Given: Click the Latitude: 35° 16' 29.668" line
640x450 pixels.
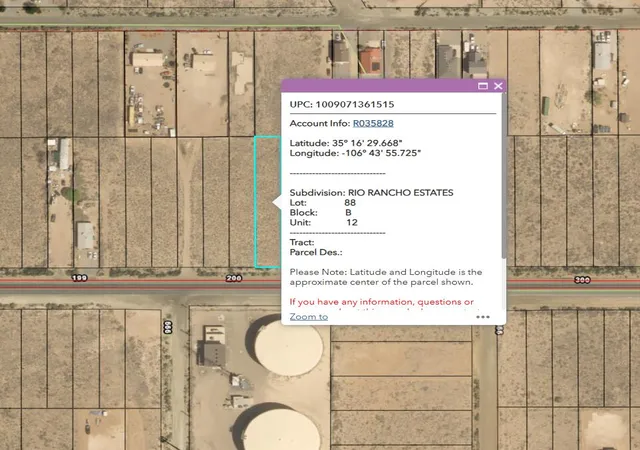Looking at the screenshot, I should (x=346, y=143).
